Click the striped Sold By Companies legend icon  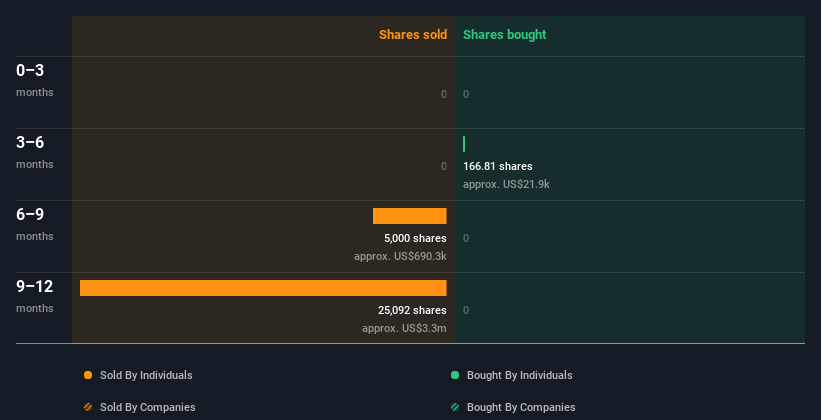point(88,407)
